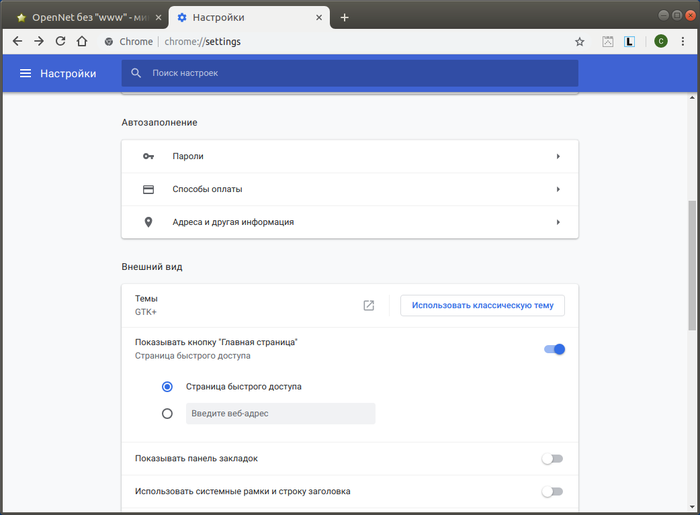
Task: Reload the settings page
Action: click(60, 41)
